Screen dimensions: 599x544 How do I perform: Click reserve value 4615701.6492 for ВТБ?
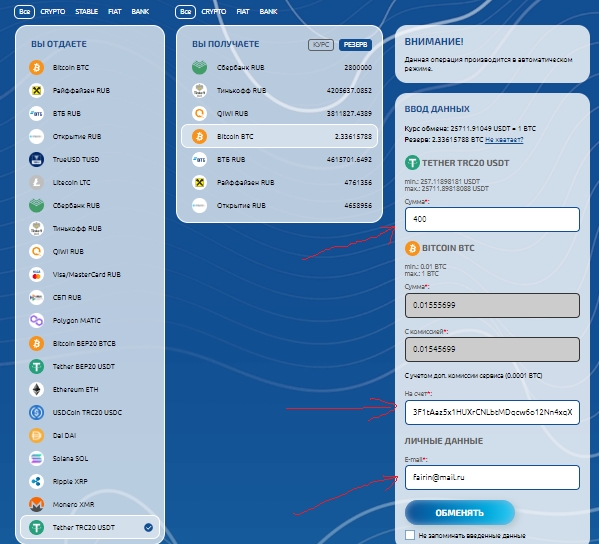point(349,159)
